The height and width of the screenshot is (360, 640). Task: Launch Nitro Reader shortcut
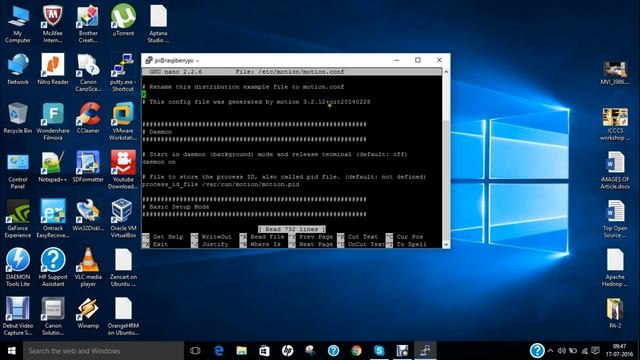tap(53, 69)
